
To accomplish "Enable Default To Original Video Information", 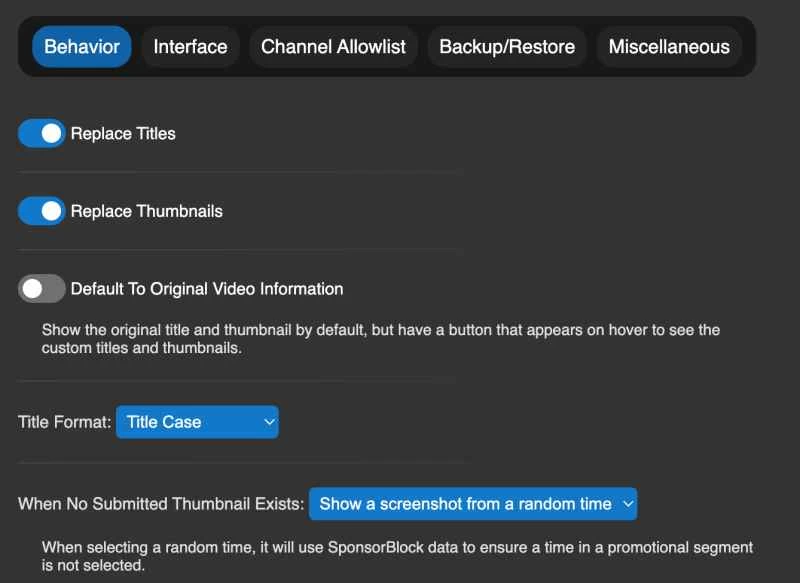I will pyautogui.click(x=41, y=288).
